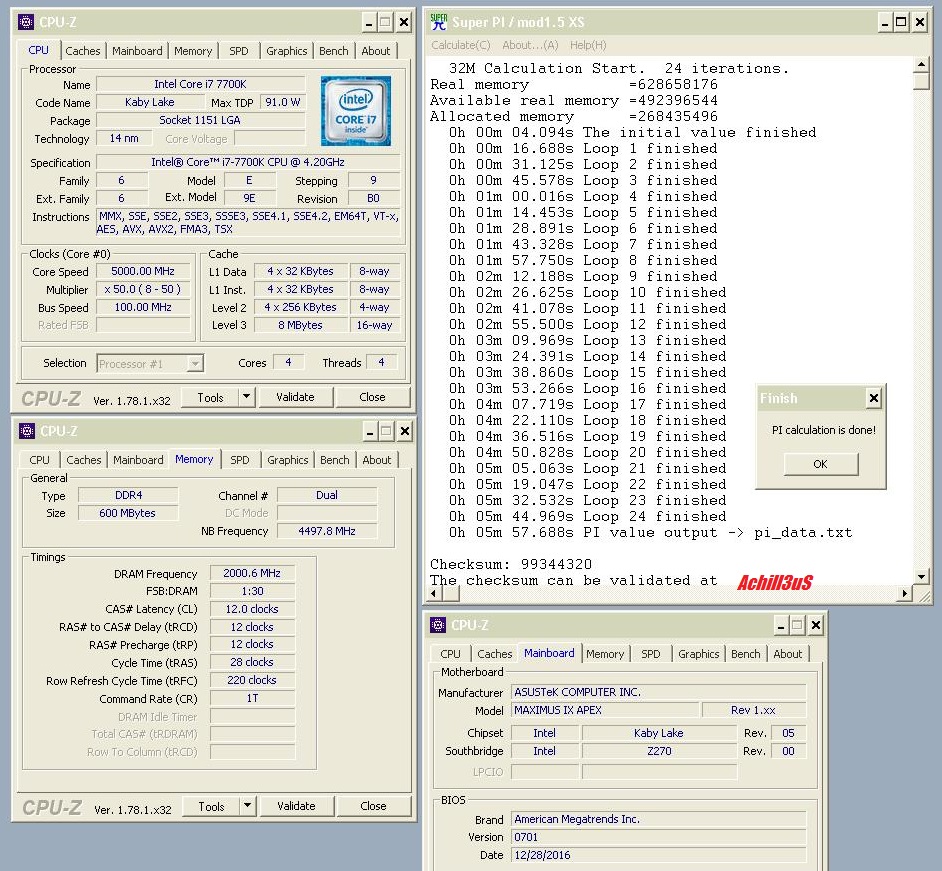Image resolution: width=942 pixels, height=871 pixels.
Task: Close the CPU-Z Mainboard window via title bar X
Action: 815,625
